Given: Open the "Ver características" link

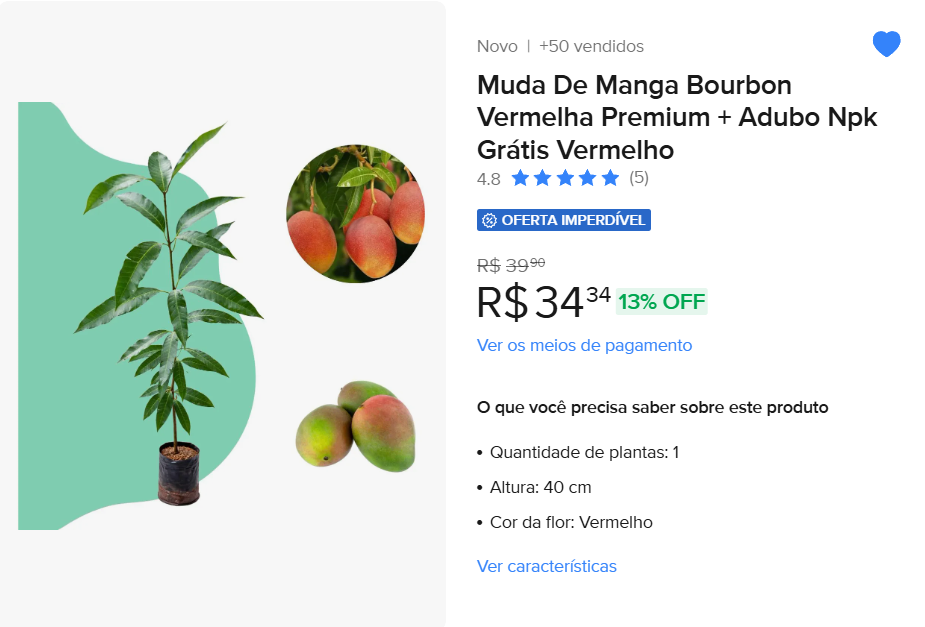Looking at the screenshot, I should tap(546, 566).
